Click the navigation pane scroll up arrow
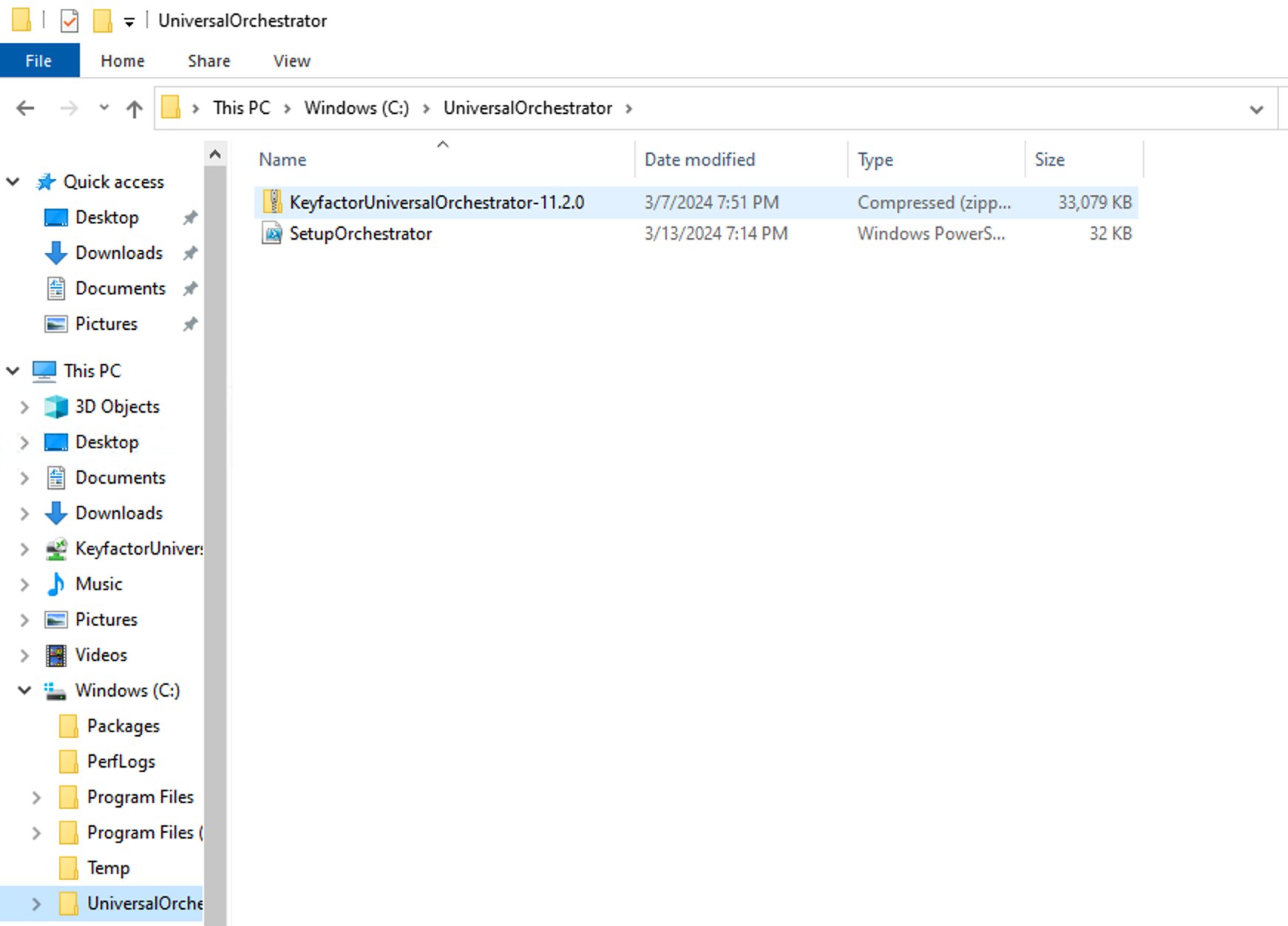The height and width of the screenshot is (926, 1288). coord(215,154)
